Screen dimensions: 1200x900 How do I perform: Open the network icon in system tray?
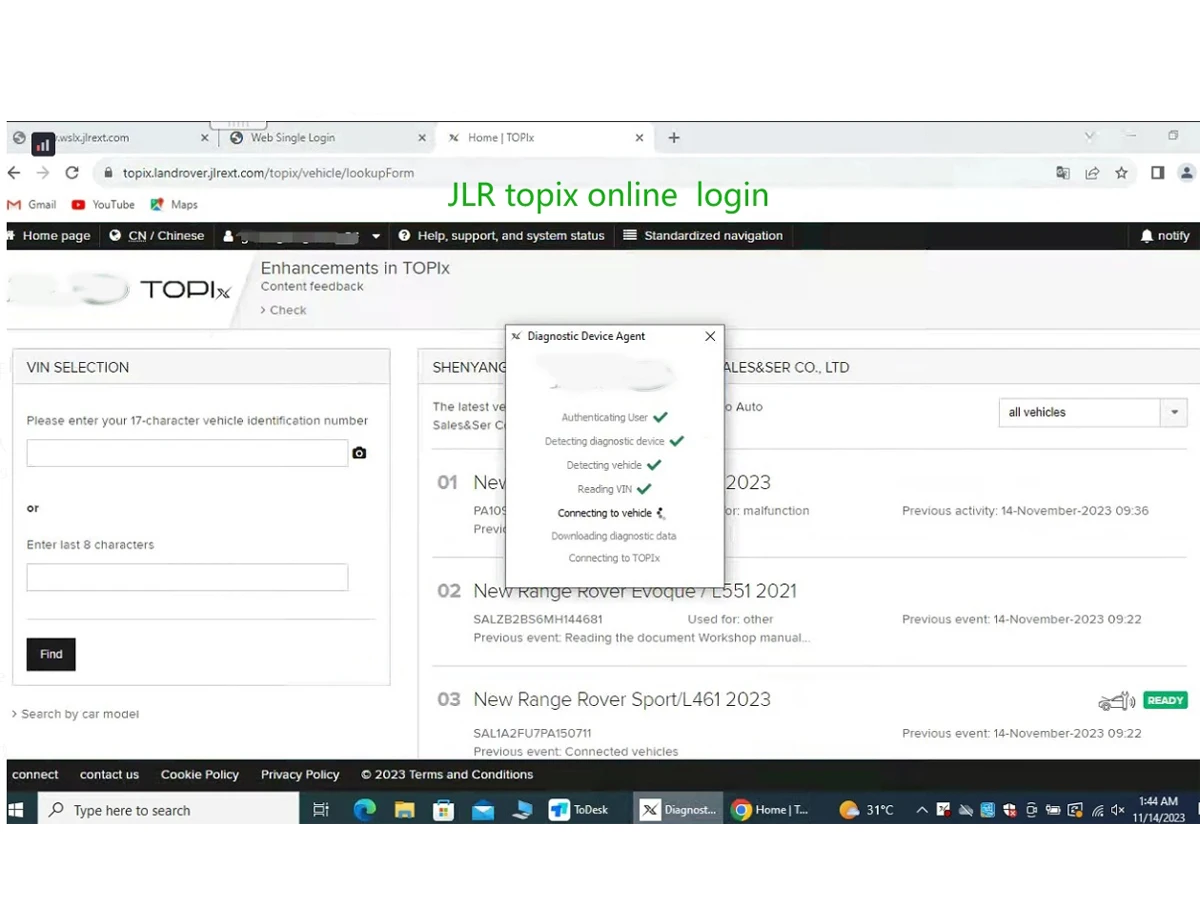(1097, 810)
